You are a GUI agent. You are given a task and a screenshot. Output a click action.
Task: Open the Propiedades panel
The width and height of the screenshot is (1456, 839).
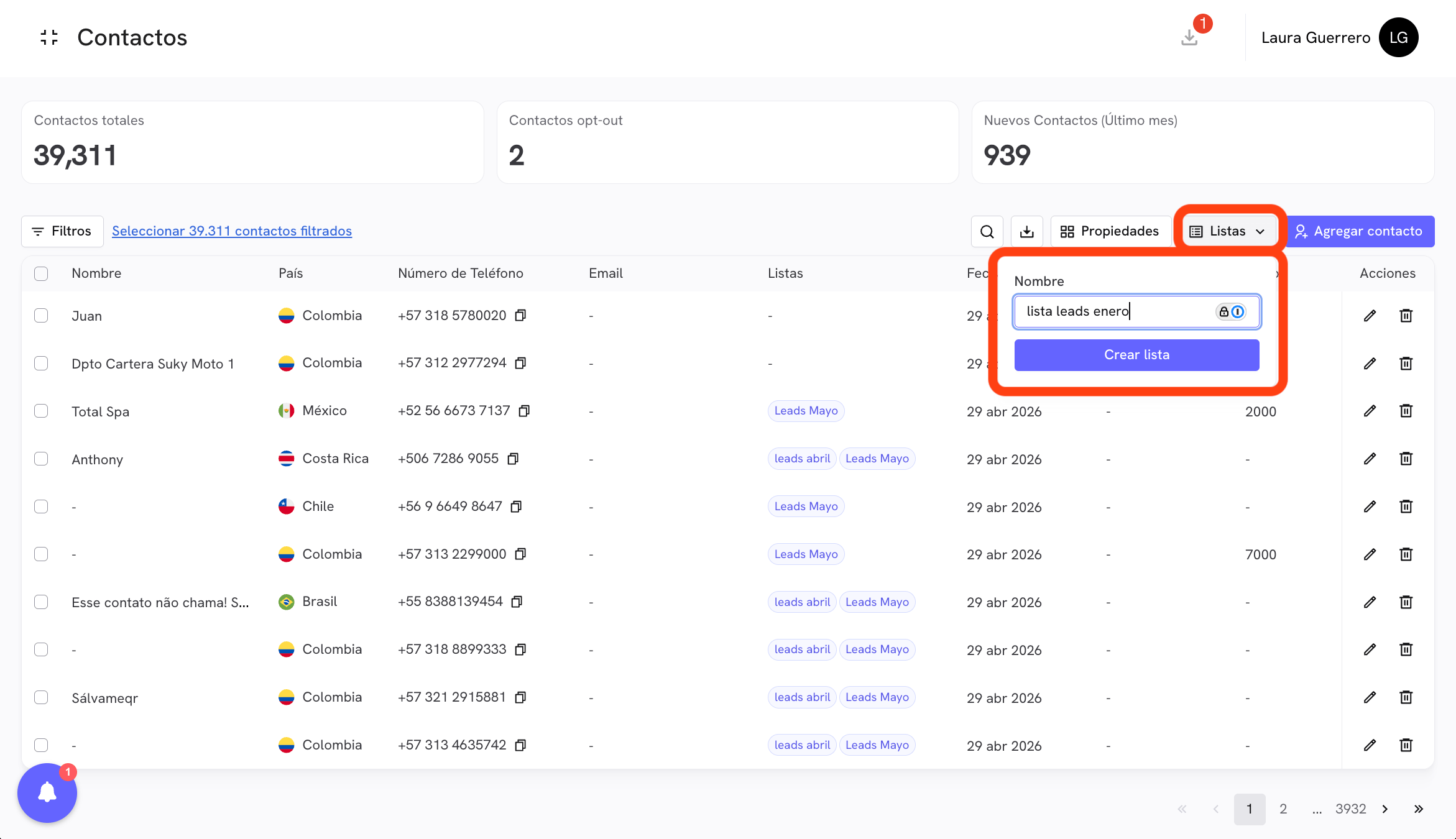[x=1110, y=231]
